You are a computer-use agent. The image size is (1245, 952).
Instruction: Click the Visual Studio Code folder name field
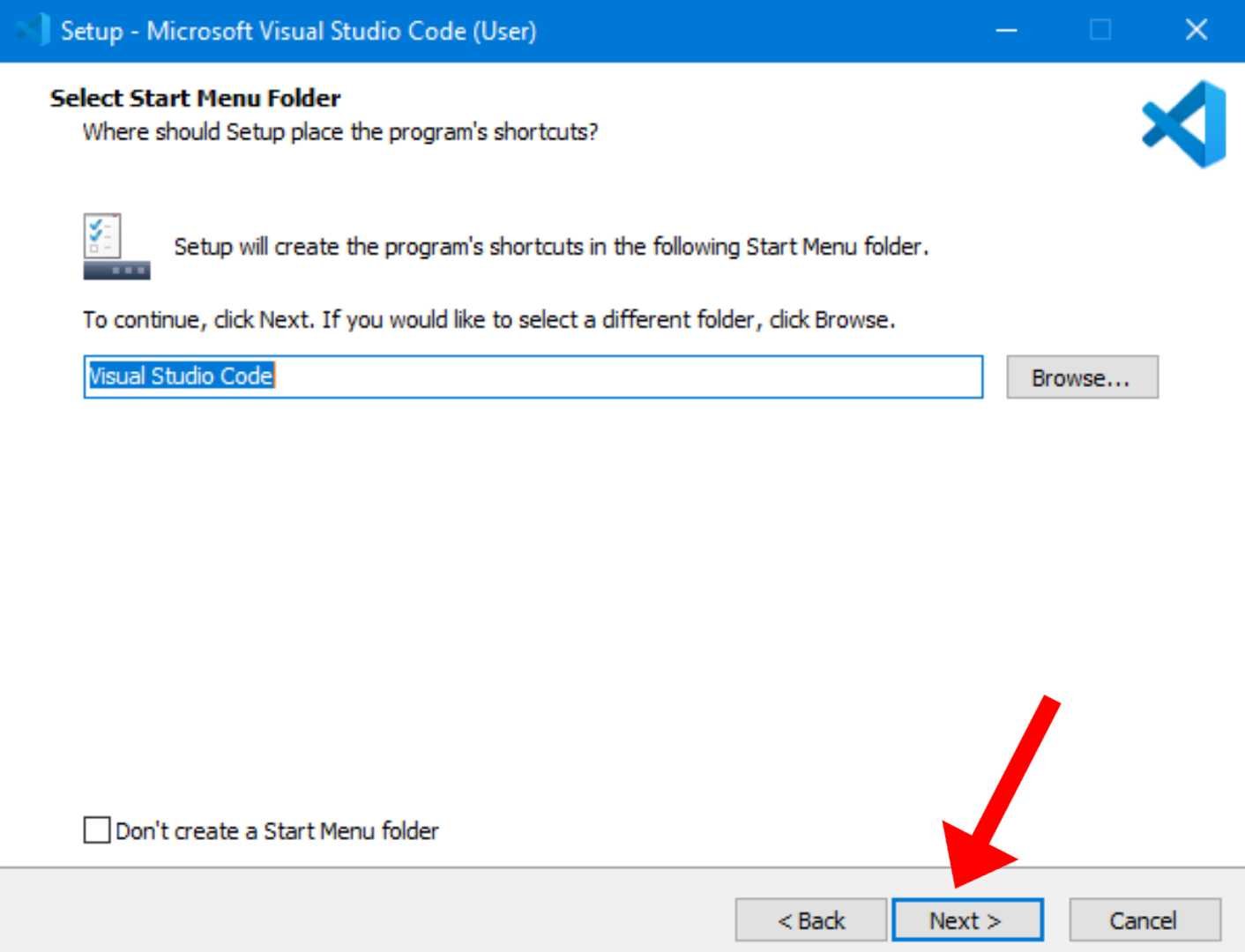point(533,377)
